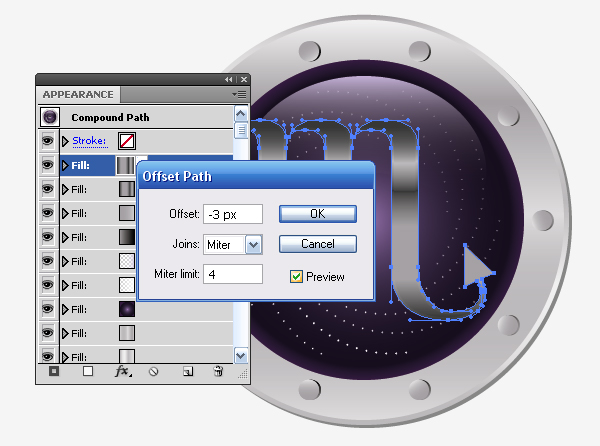600x446 pixels.
Task: Click the Miter limit field
Action: 233,274
